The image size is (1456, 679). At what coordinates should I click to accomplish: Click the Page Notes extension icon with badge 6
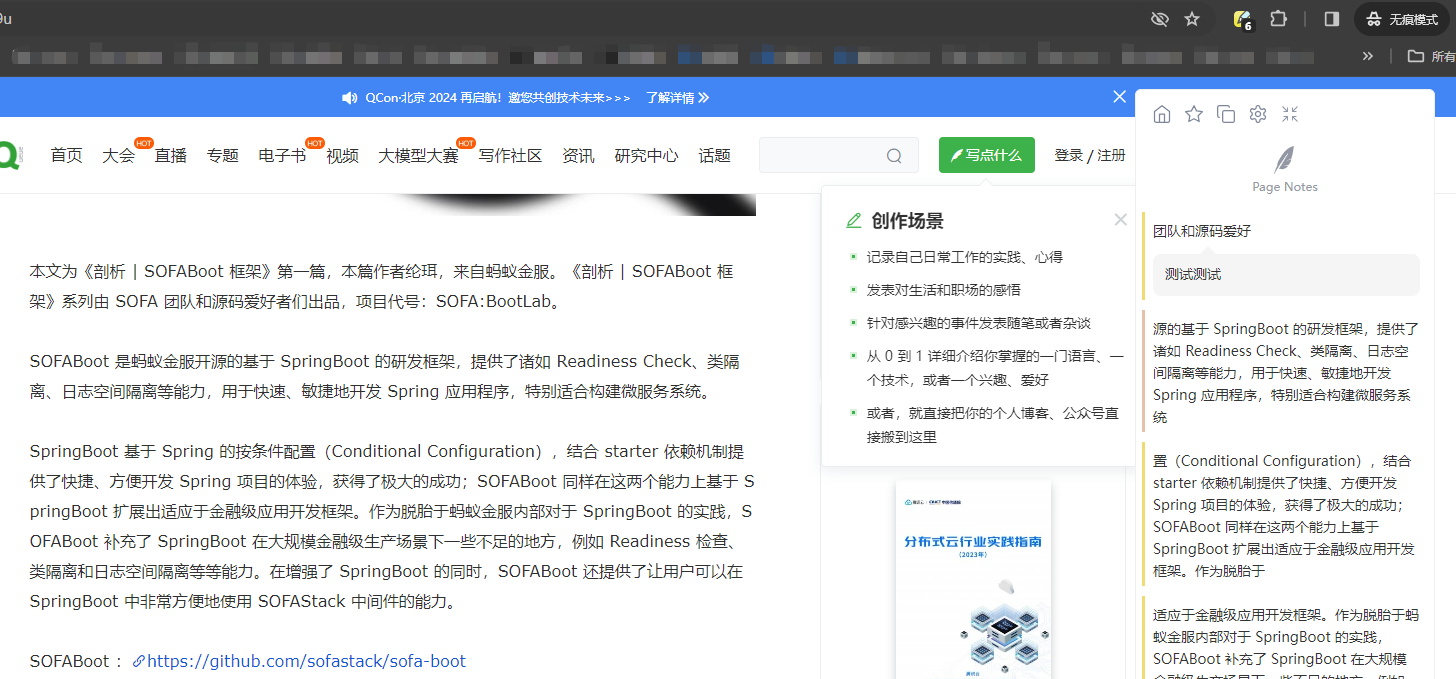point(1243,19)
